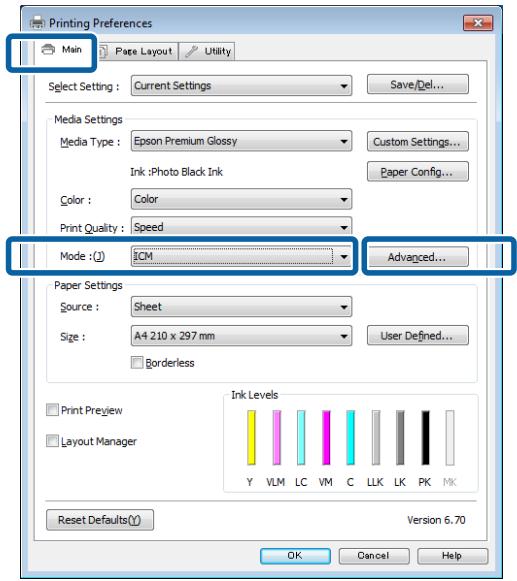Click the Paper Config... button
Screen dimensions: 517x581
tap(418, 172)
